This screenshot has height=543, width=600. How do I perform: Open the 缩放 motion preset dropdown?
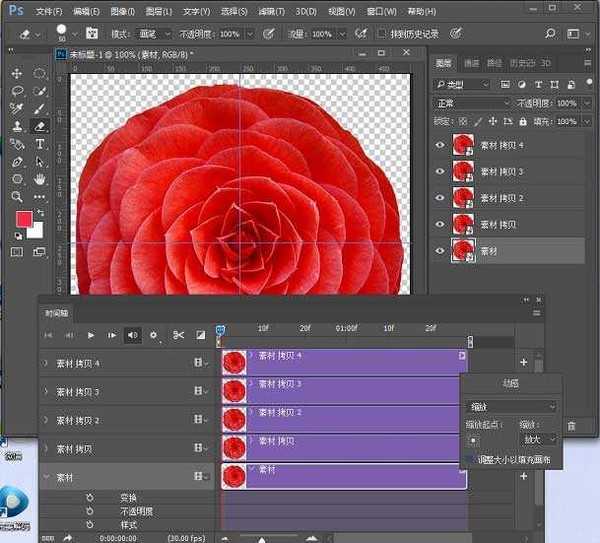click(x=511, y=407)
